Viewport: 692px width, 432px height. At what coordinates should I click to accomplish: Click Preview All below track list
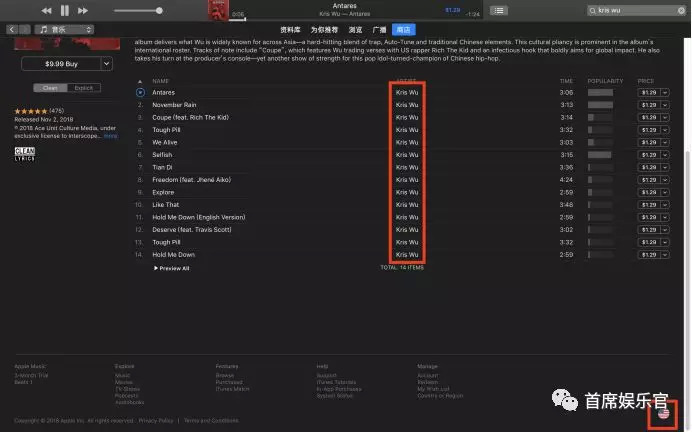tap(171, 268)
